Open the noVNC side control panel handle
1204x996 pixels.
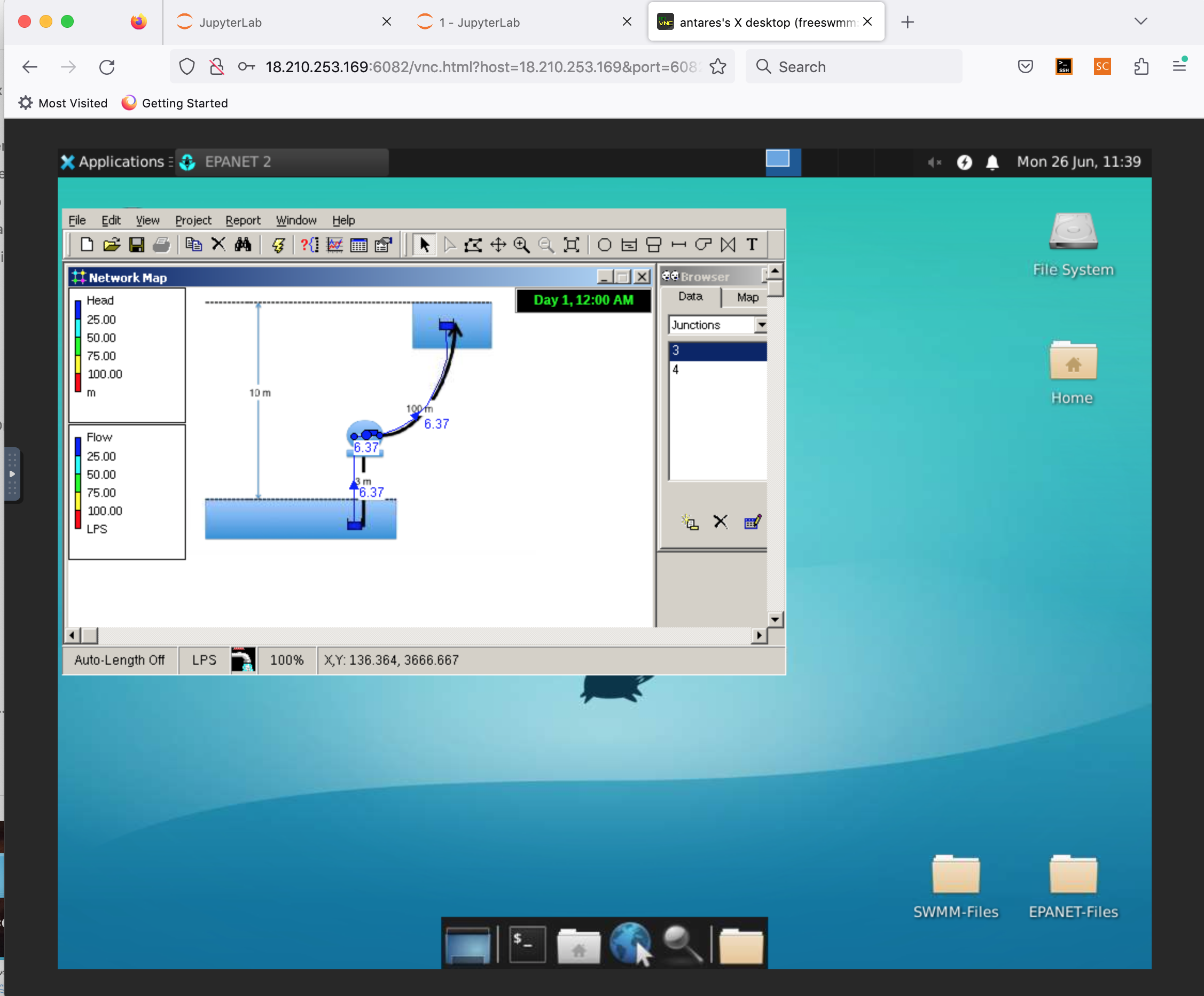pyautogui.click(x=12, y=475)
